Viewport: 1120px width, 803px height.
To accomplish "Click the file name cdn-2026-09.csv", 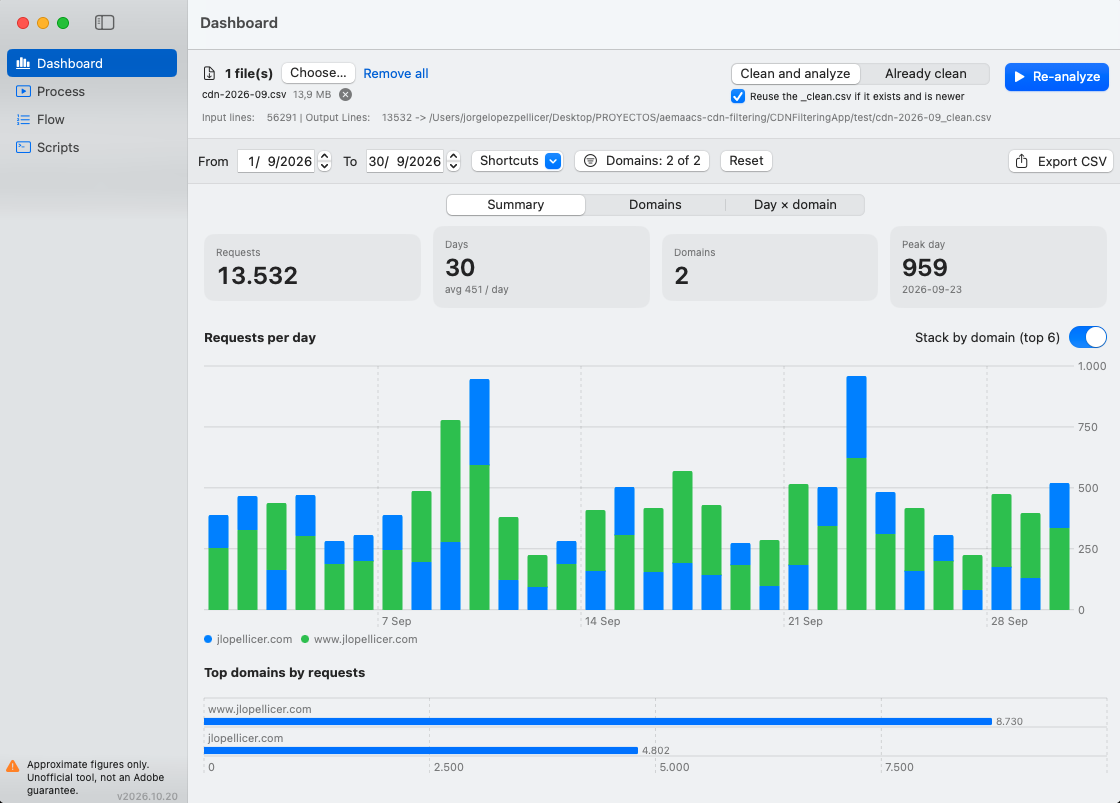I will pos(244,94).
